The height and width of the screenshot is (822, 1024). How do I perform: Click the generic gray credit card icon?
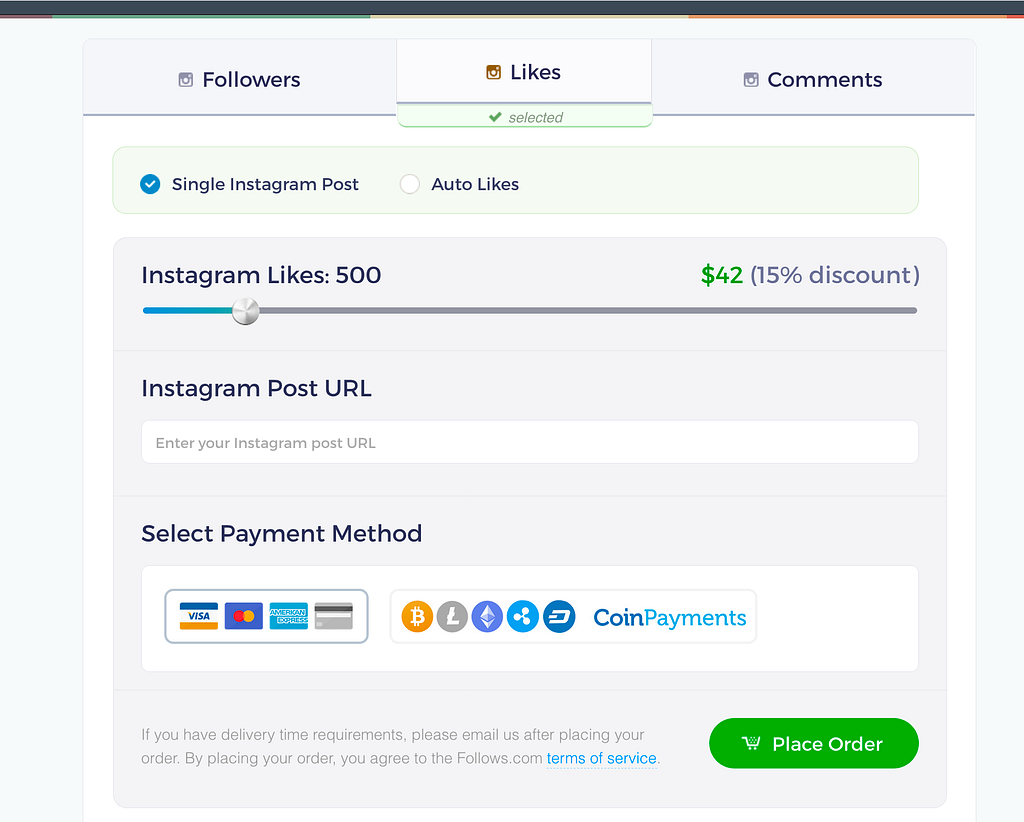[x=333, y=616]
